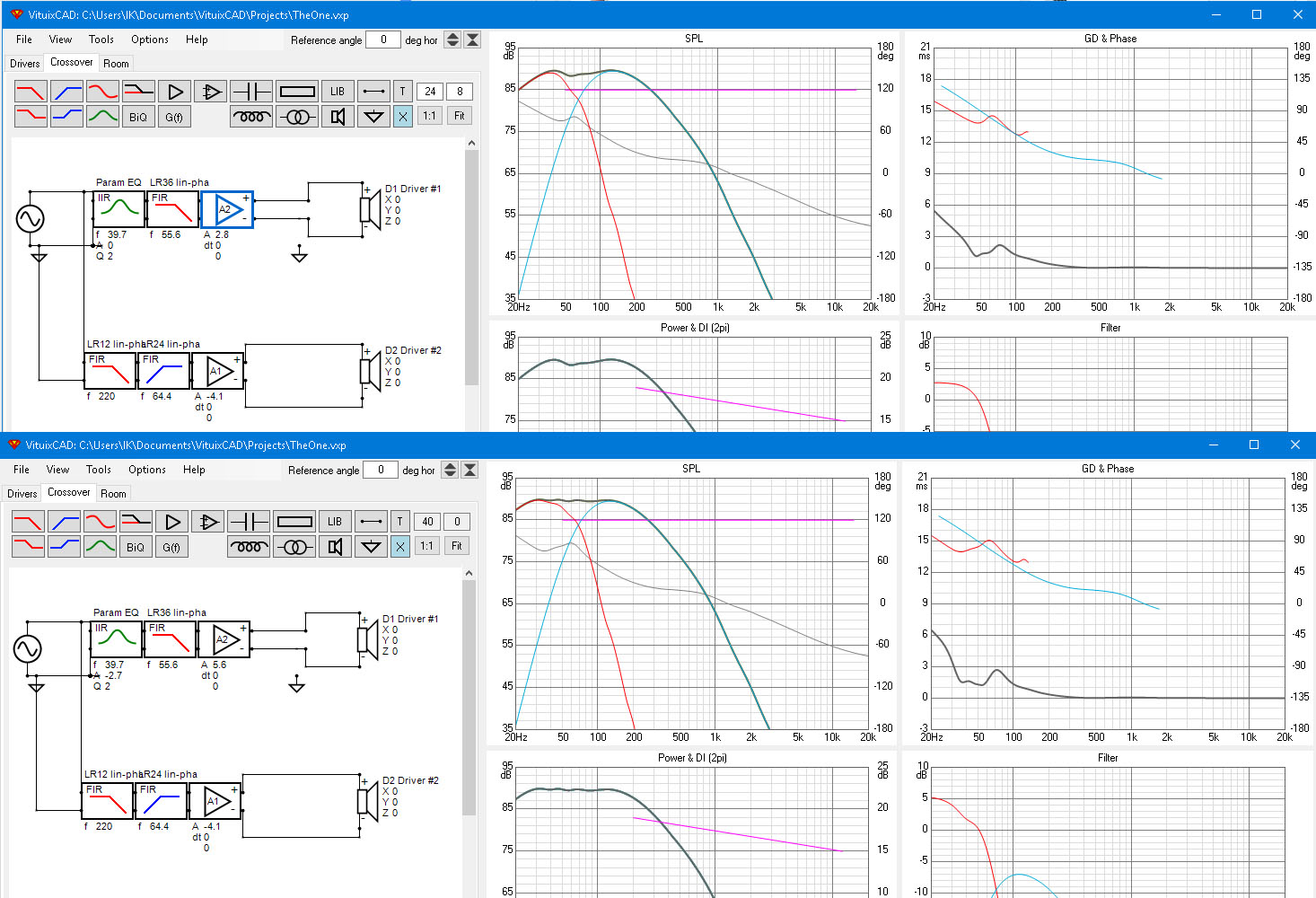Select low-pass filter icon in upper window
Viewport: 1316px width, 898px height.
tap(31, 91)
